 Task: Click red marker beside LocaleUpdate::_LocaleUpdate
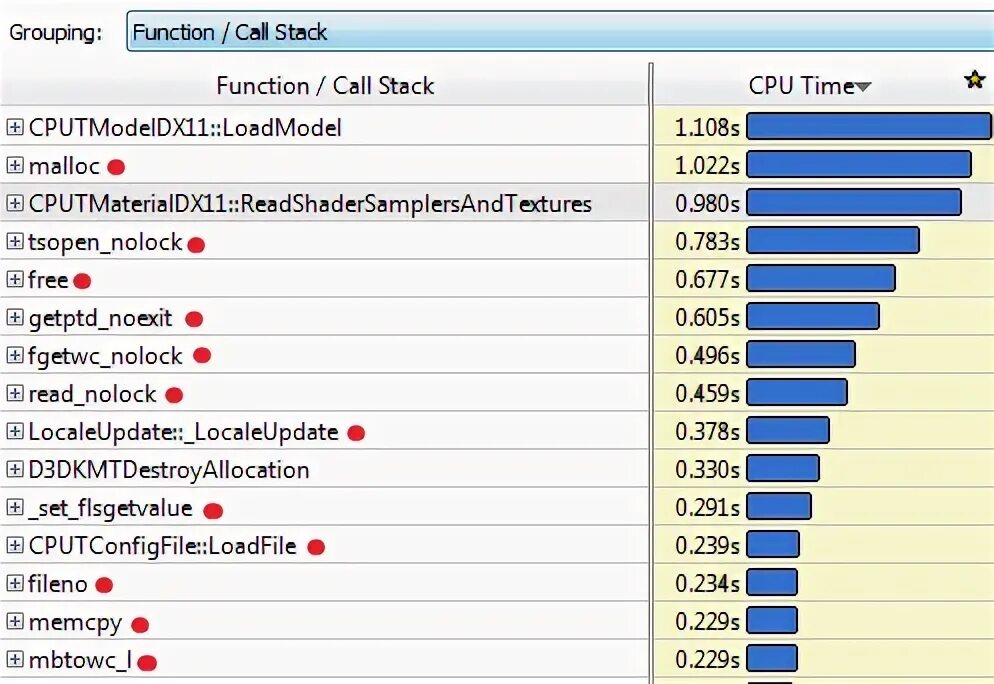point(356,433)
